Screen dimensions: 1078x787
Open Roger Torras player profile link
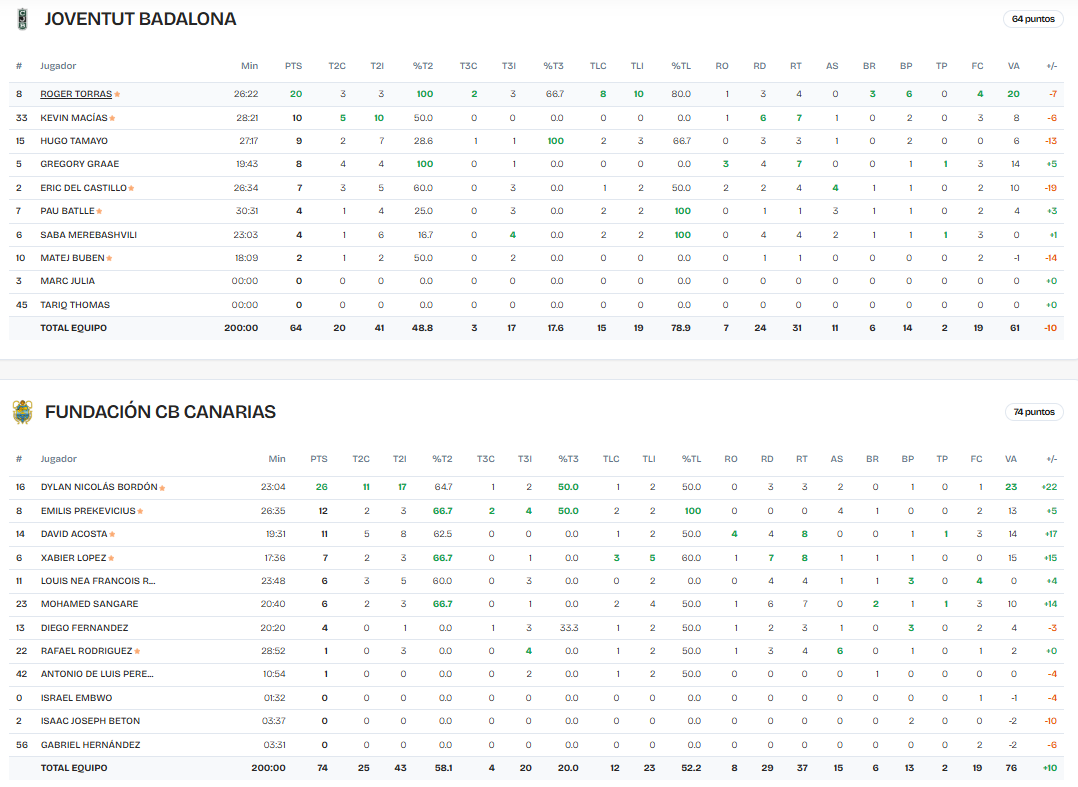pos(75,94)
